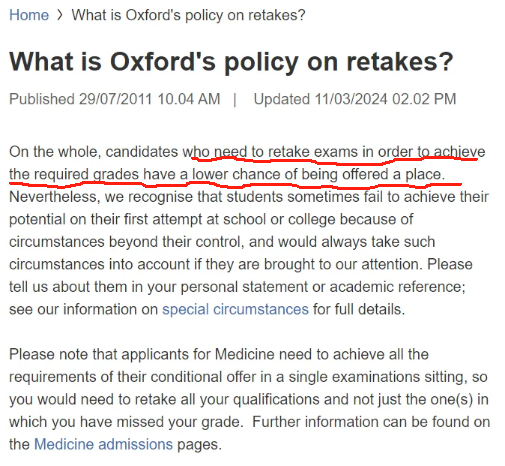The image size is (505, 466).
Task: Open the special circumstances link
Action: [x=235, y=309]
